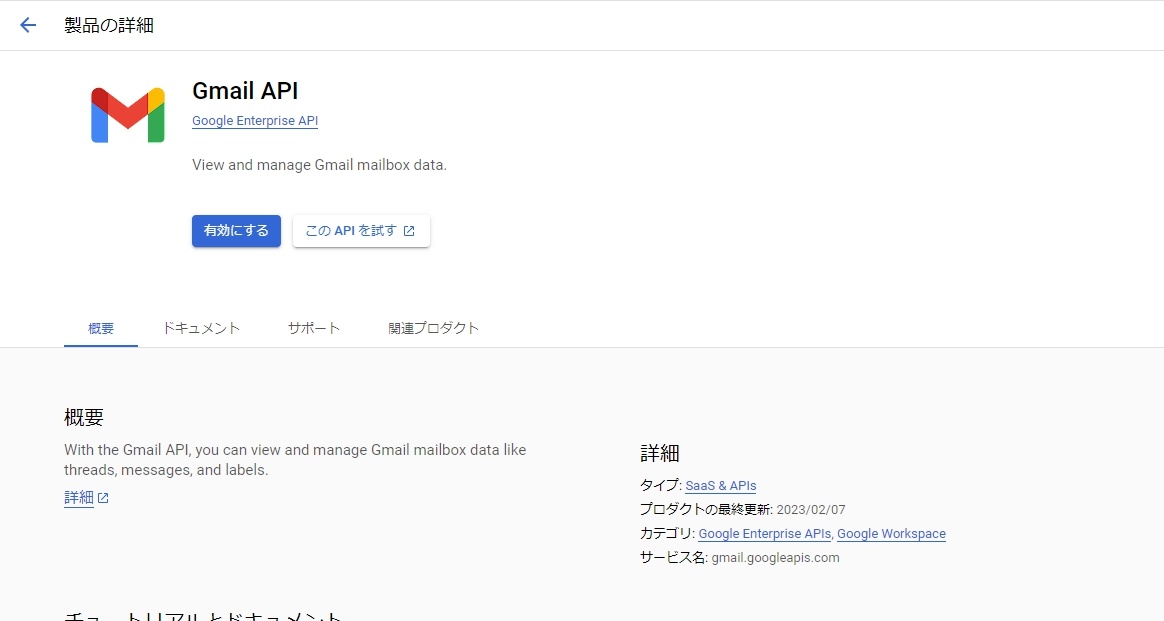Click the date 2023/02/07
The height and width of the screenshot is (621, 1164).
tap(811, 510)
